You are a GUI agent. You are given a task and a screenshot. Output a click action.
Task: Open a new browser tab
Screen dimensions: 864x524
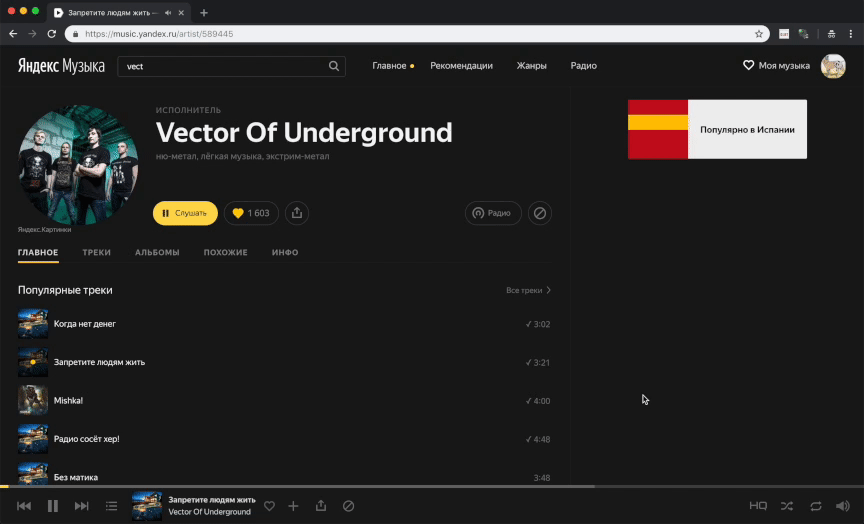pyautogui.click(x=204, y=13)
